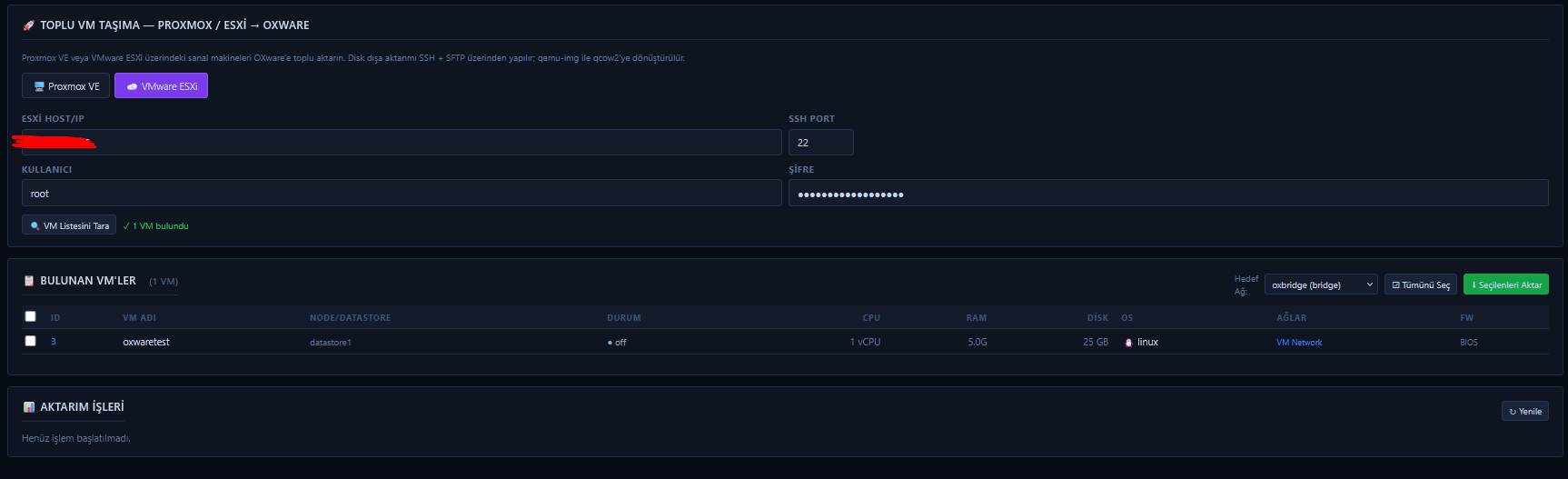Click the cloud icon on VMware ESXi
This screenshot has height=479, width=1568.
coord(132,86)
